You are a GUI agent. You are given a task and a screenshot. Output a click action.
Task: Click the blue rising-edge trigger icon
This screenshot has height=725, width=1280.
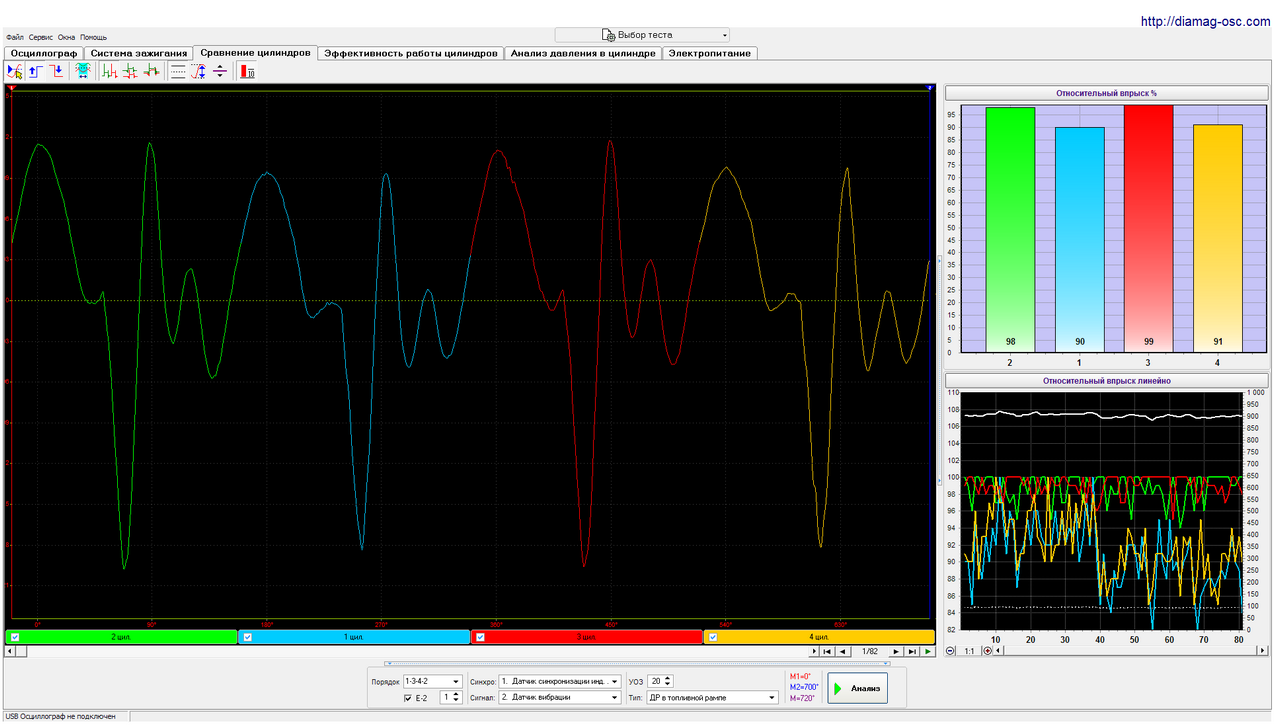[35, 71]
